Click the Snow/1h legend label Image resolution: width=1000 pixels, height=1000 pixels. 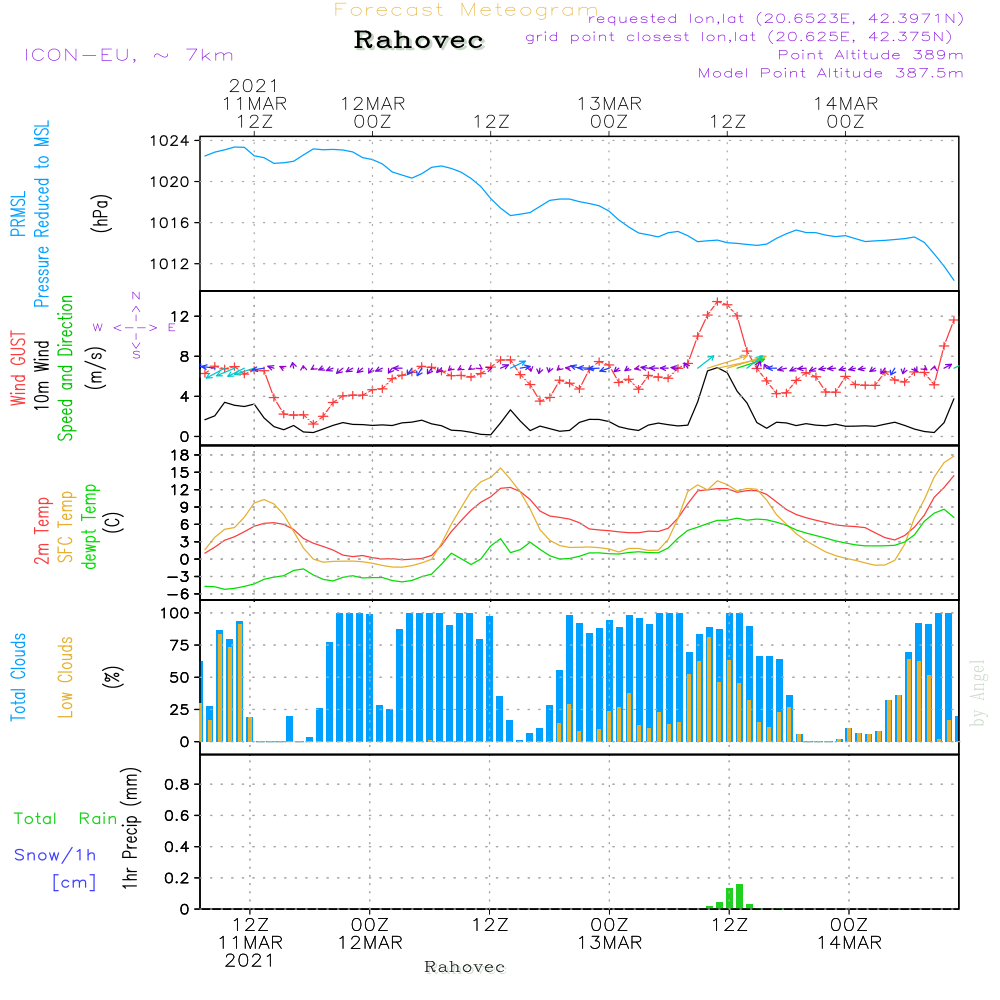coord(55,855)
